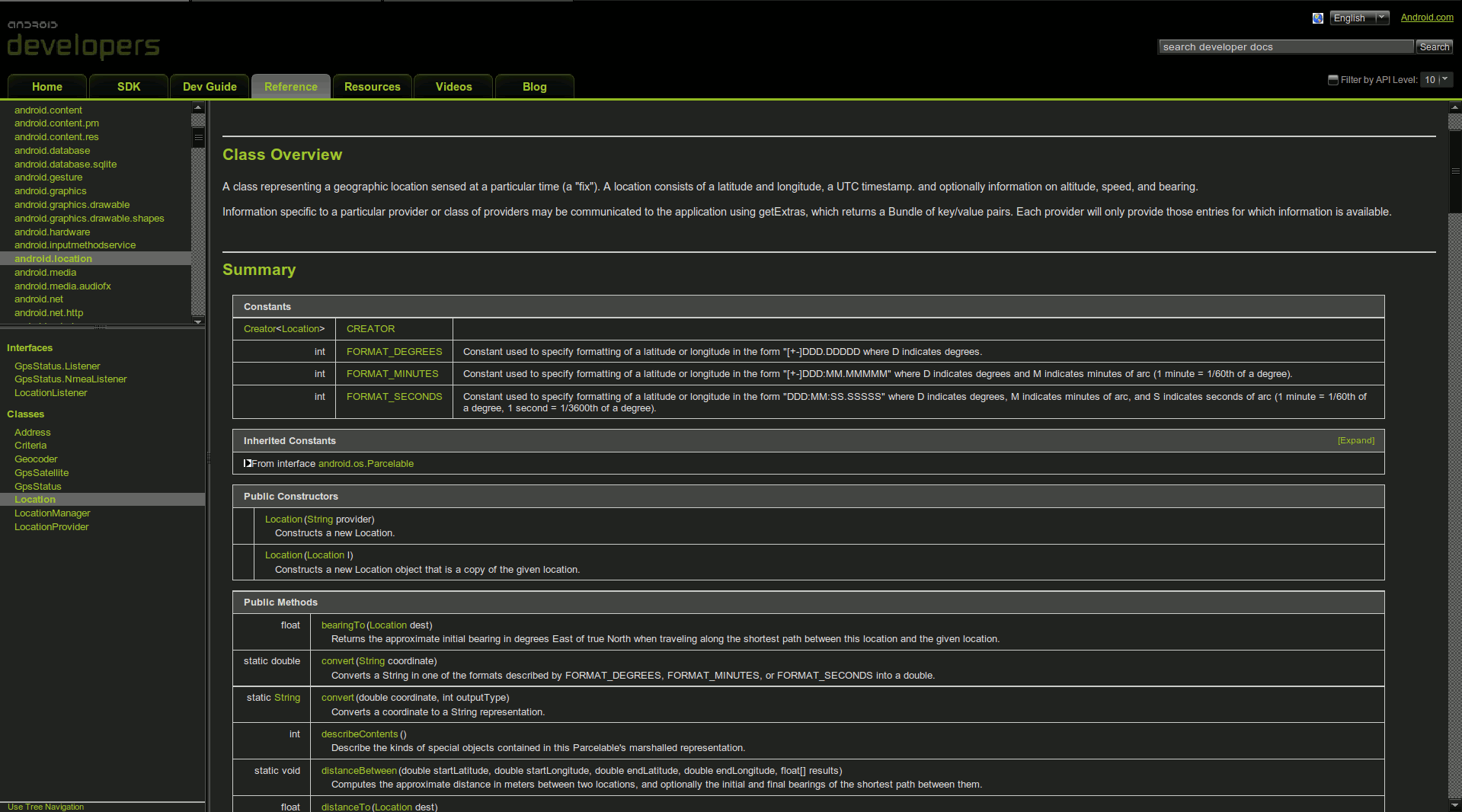Open the FORMAT_DEGREES constant

(x=394, y=351)
